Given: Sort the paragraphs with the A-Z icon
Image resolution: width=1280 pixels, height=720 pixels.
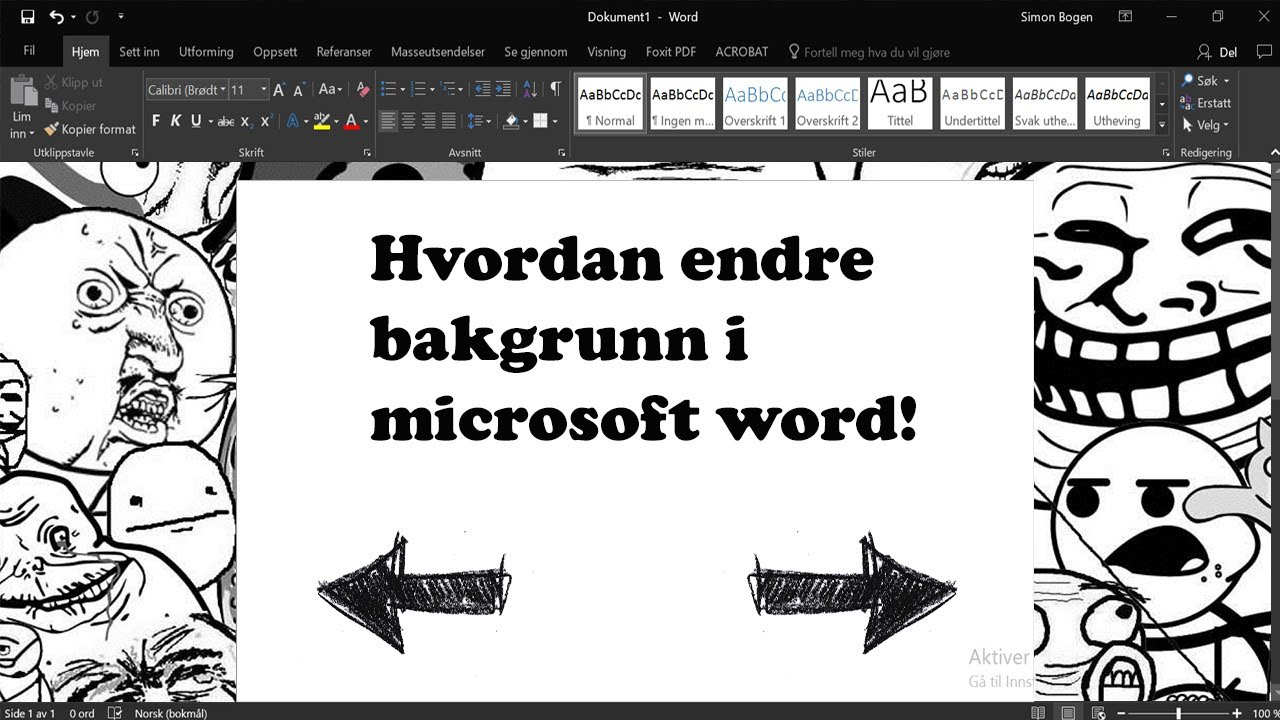Looking at the screenshot, I should tap(531, 90).
